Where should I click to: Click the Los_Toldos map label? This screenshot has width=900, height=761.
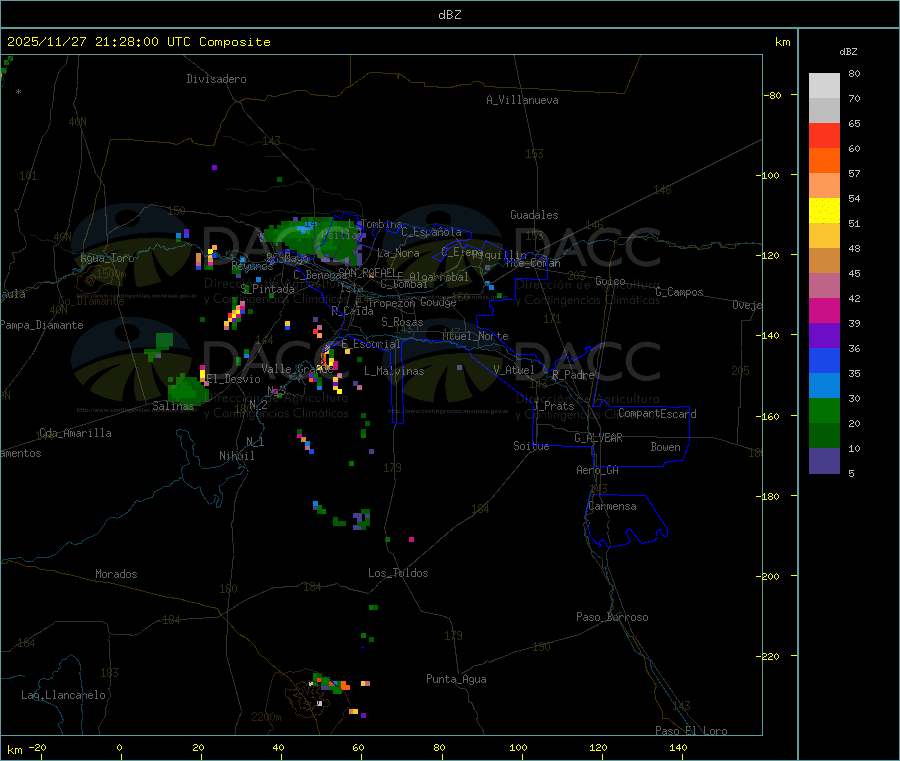tap(398, 573)
